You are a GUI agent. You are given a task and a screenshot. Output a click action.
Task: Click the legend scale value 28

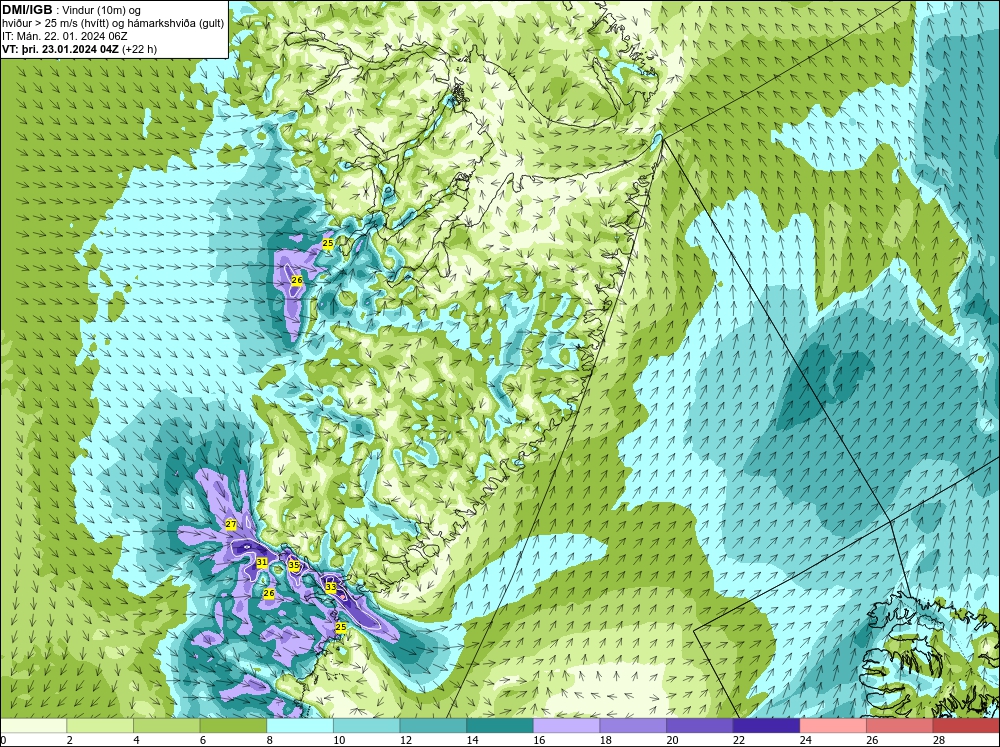(x=938, y=740)
